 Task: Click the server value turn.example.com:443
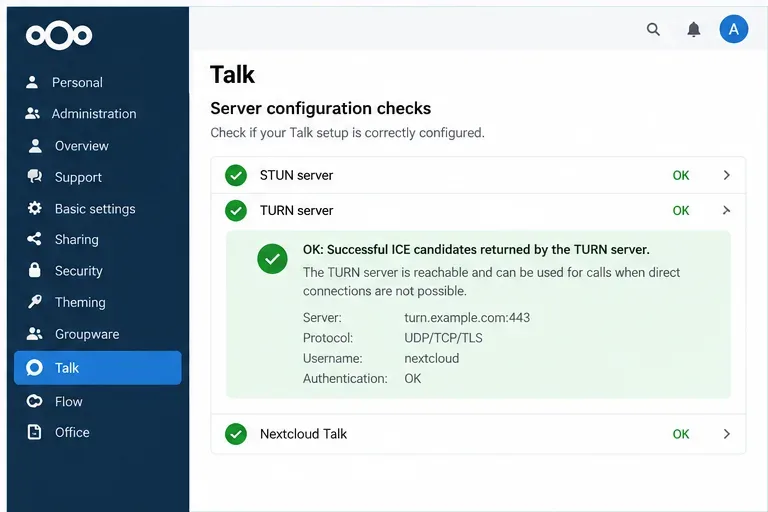pyautogui.click(x=467, y=317)
